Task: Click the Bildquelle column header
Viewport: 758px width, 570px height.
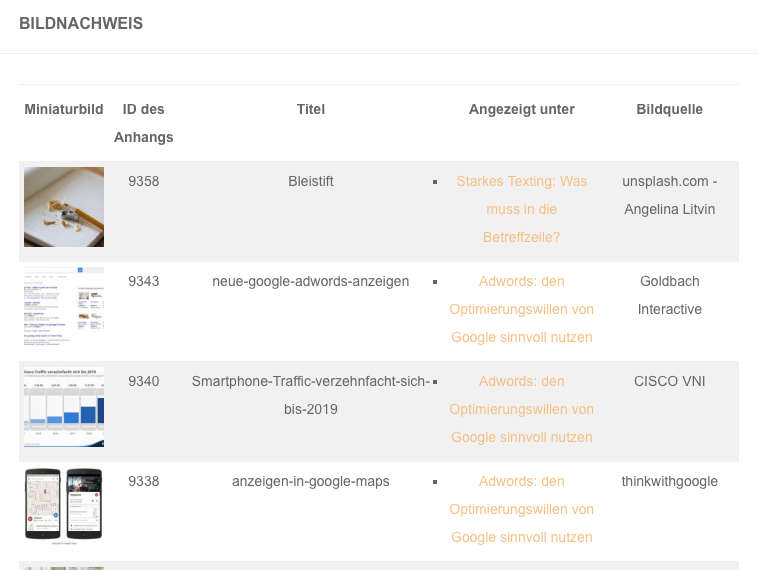Action: (x=670, y=109)
